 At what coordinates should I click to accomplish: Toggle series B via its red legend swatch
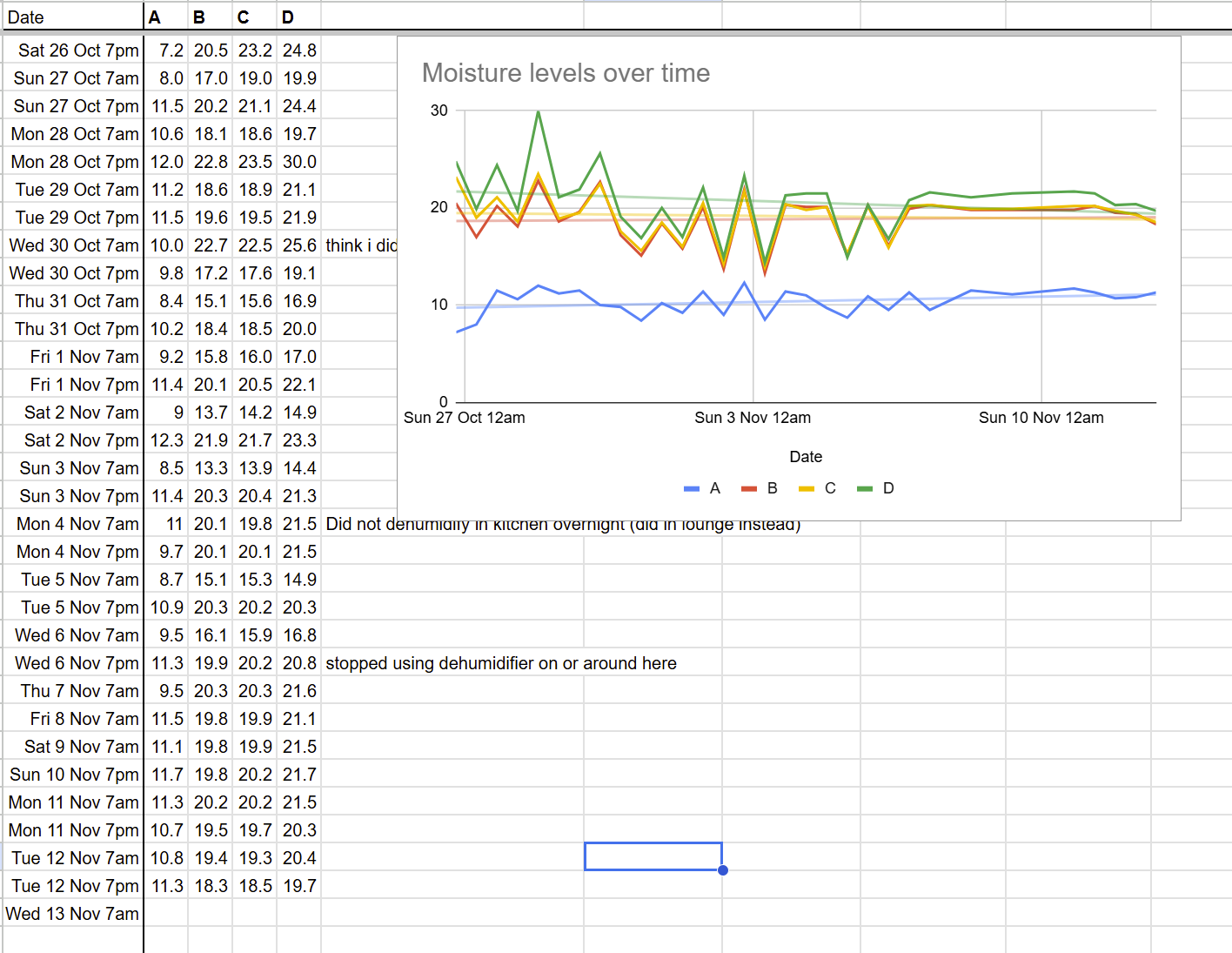(x=749, y=488)
